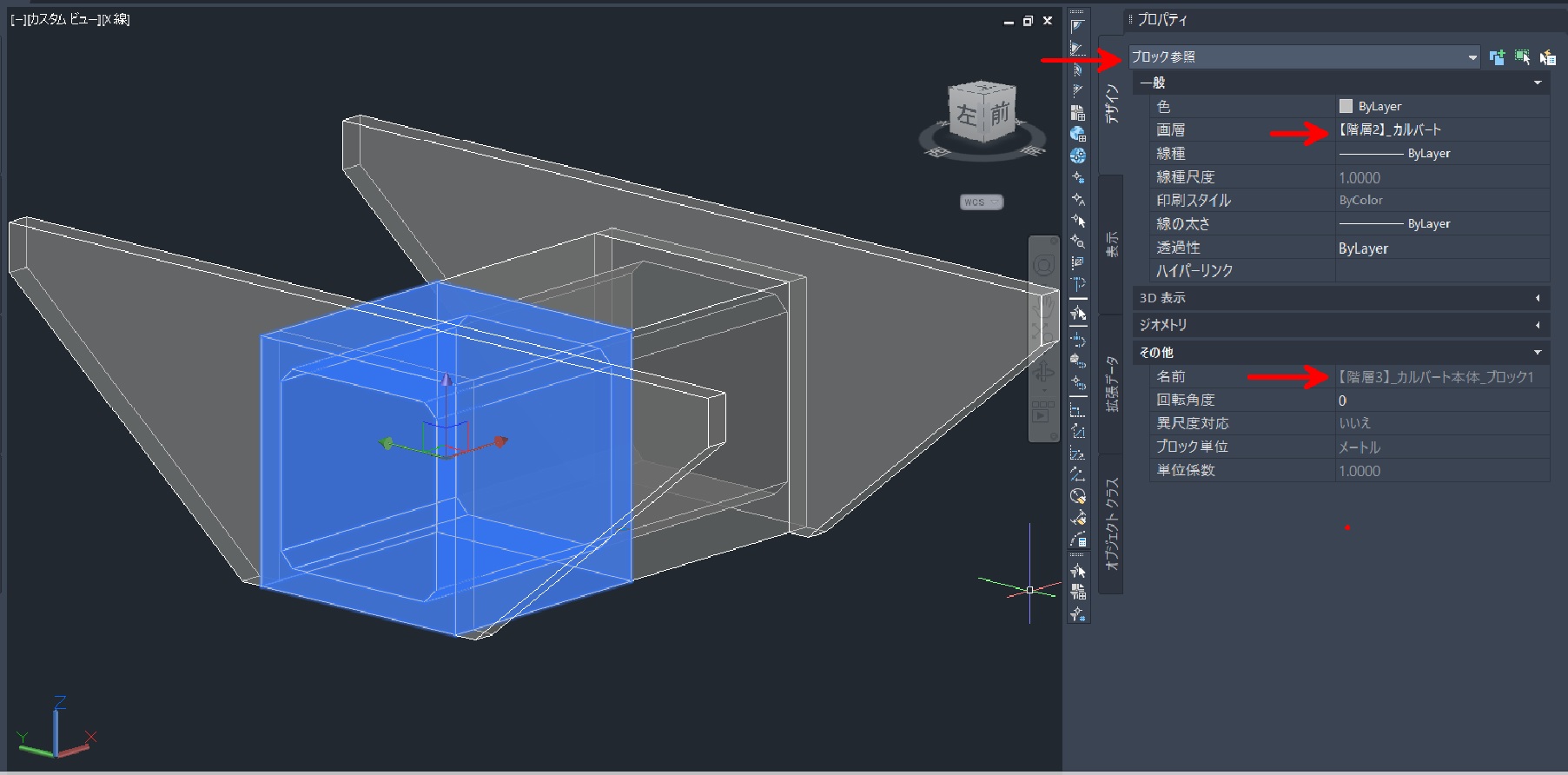This screenshot has width=1568, height=775.
Task: Click the round dial toolbar icon
Action: click(1078, 496)
